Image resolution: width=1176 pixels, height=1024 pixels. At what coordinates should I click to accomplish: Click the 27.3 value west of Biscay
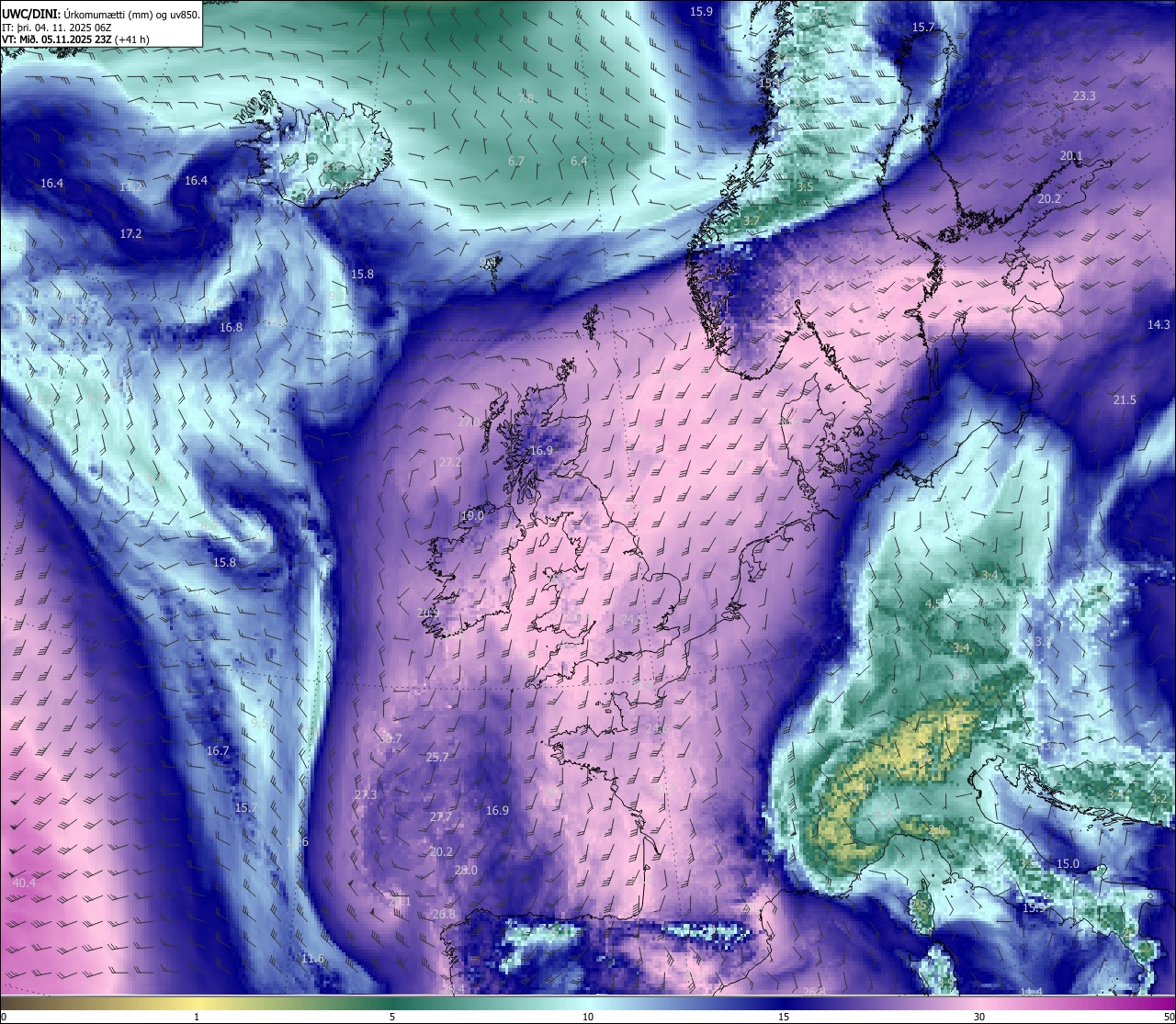click(366, 794)
